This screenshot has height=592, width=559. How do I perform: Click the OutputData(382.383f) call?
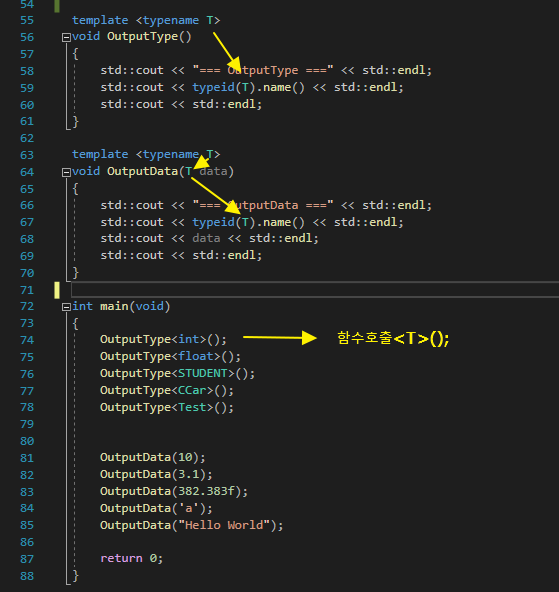tap(174, 492)
